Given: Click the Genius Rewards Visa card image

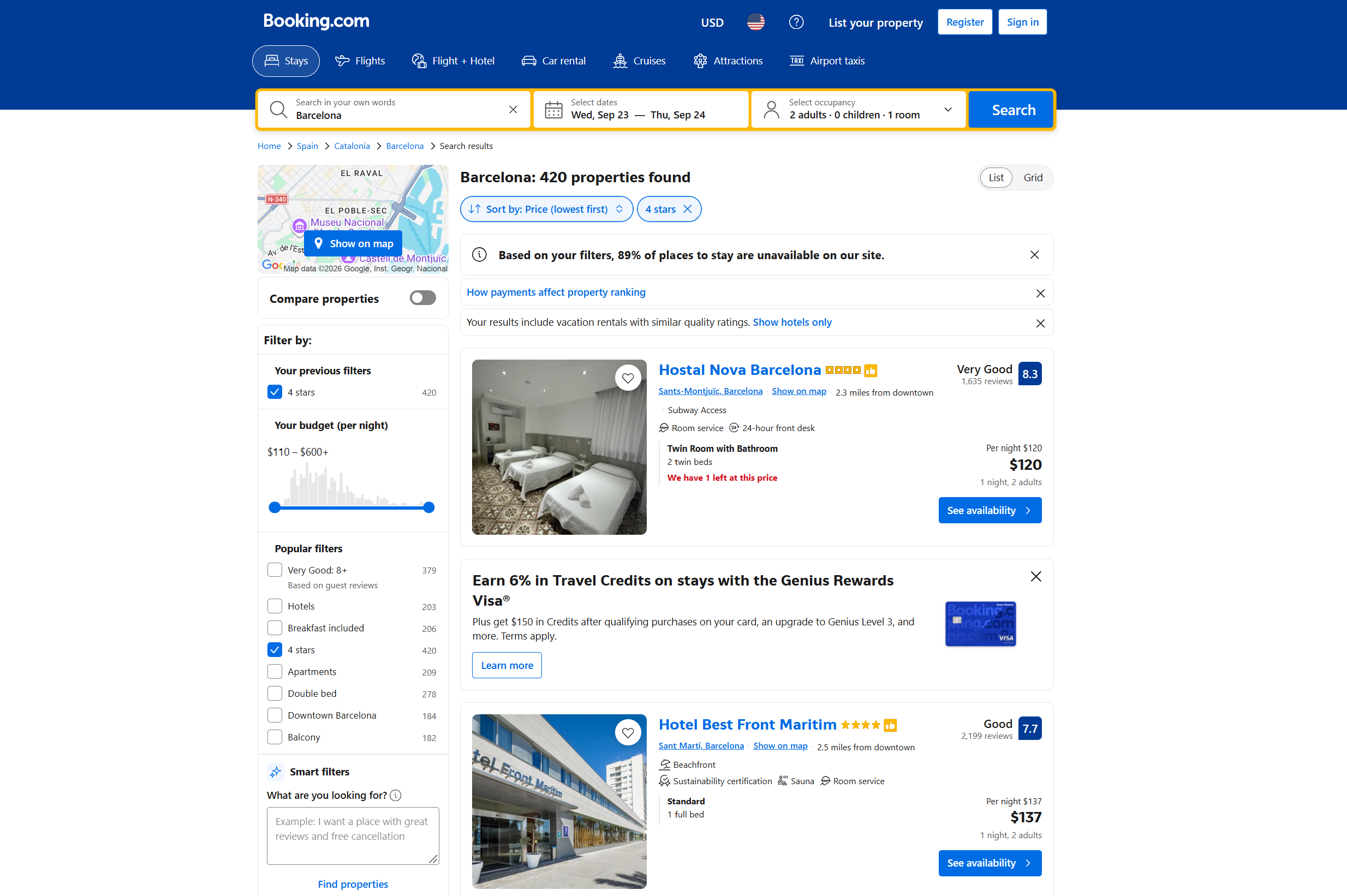Looking at the screenshot, I should [980, 624].
